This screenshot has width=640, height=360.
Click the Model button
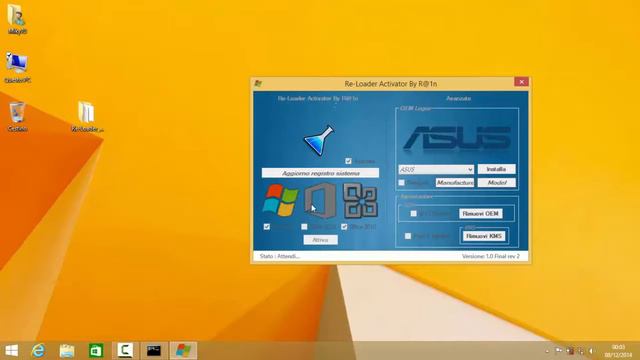(x=497, y=182)
